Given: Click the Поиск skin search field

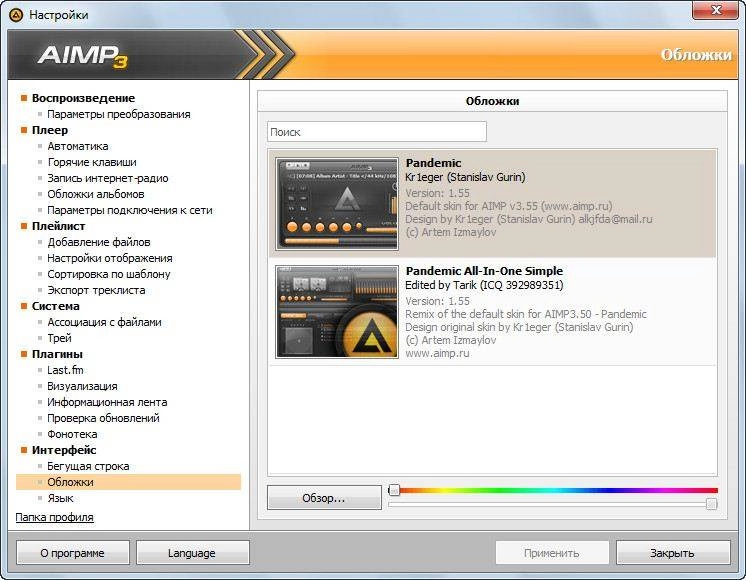Looking at the screenshot, I should pyautogui.click(x=377, y=132).
